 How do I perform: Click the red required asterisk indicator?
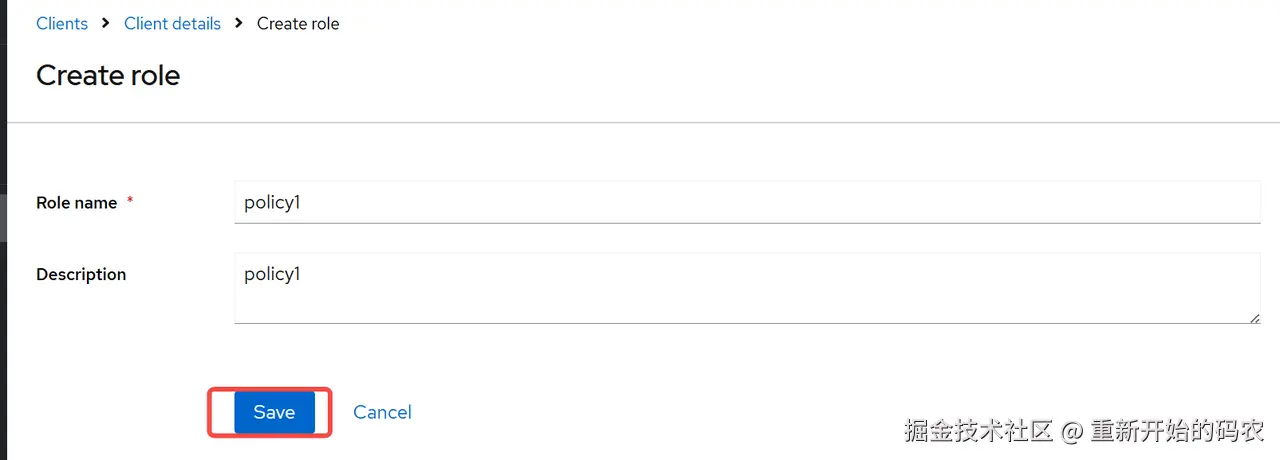tap(130, 201)
